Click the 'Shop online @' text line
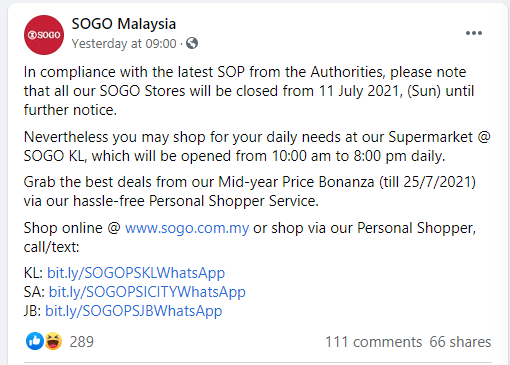The height and width of the screenshot is (365, 510). pos(72,228)
